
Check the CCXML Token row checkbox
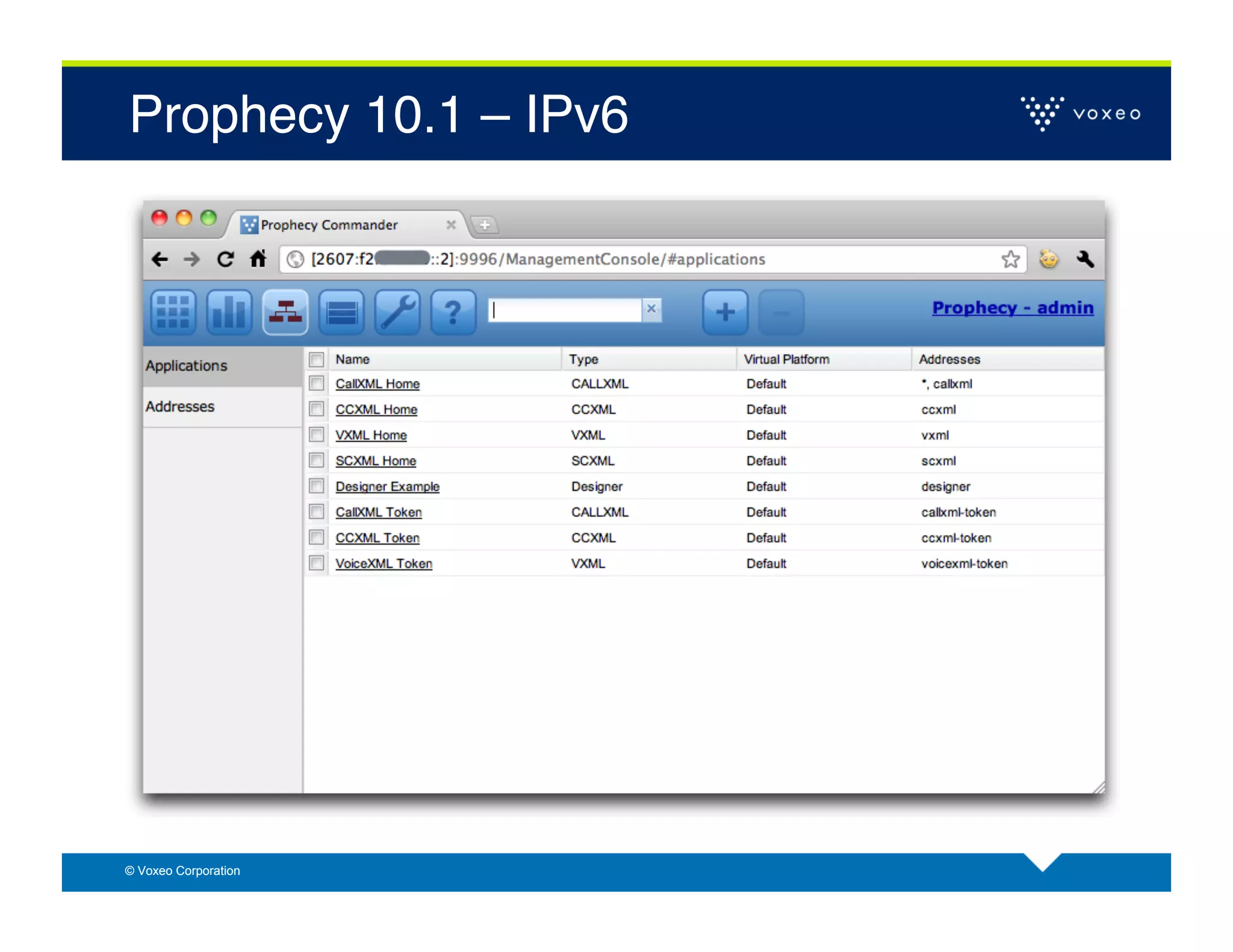point(316,537)
